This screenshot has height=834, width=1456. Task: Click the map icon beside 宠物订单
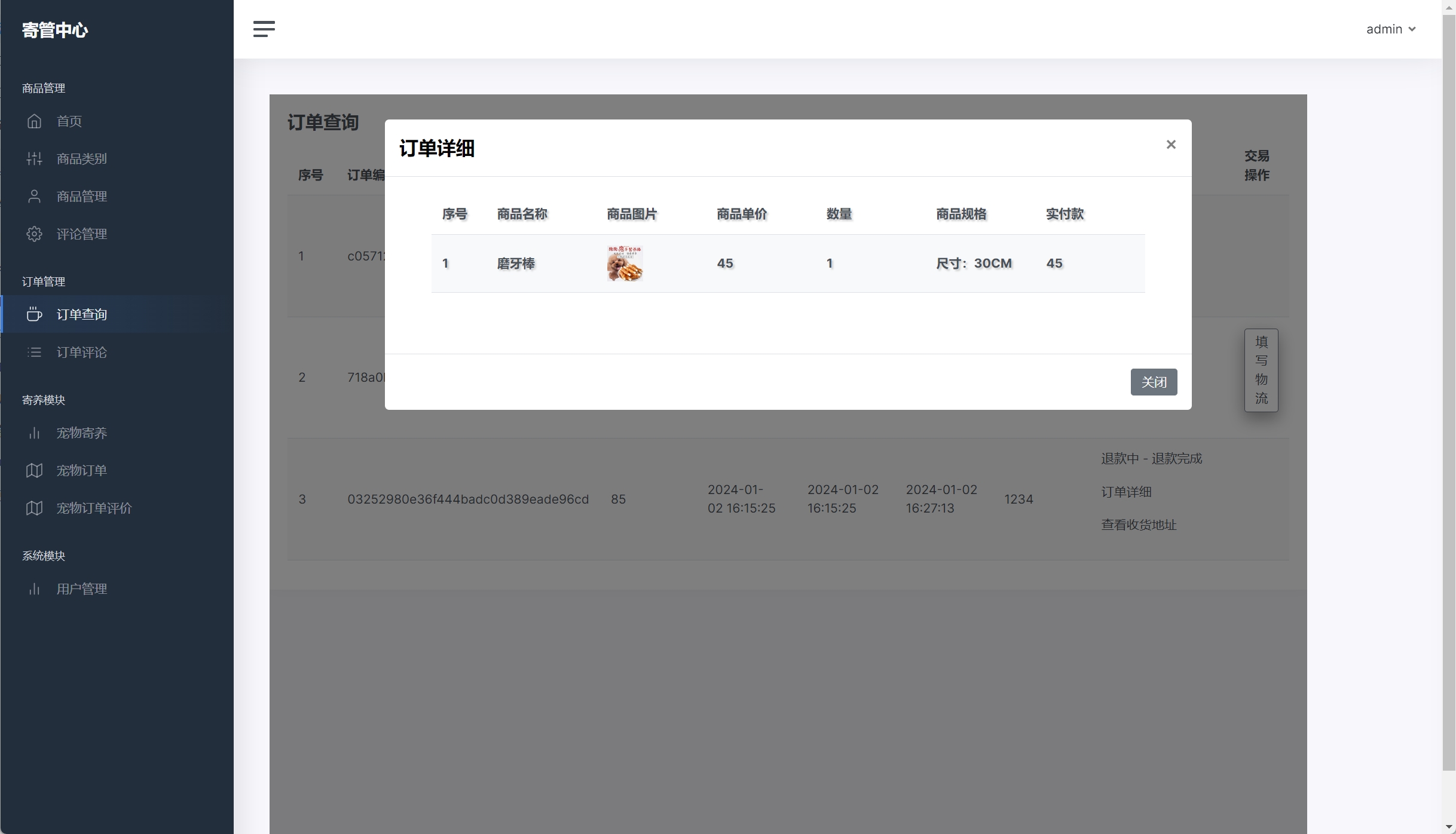click(x=34, y=471)
